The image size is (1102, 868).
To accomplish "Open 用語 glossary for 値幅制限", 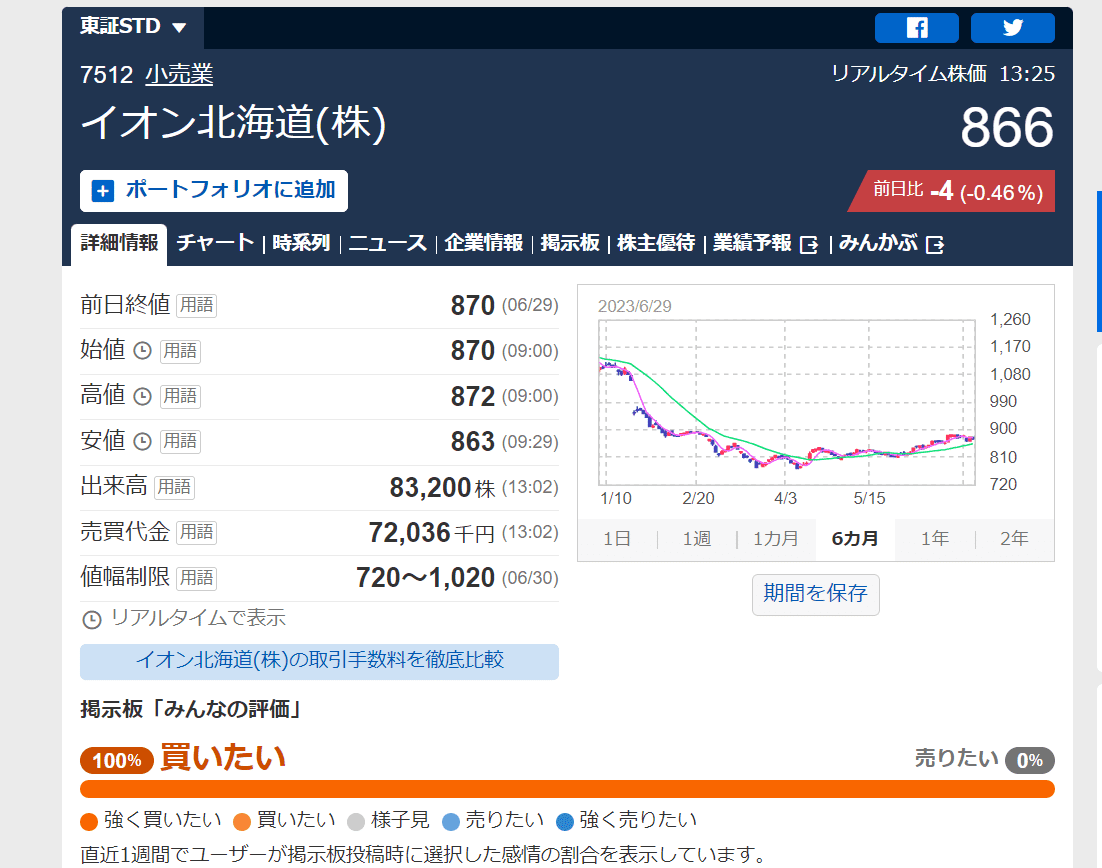I will pyautogui.click(x=196, y=578).
